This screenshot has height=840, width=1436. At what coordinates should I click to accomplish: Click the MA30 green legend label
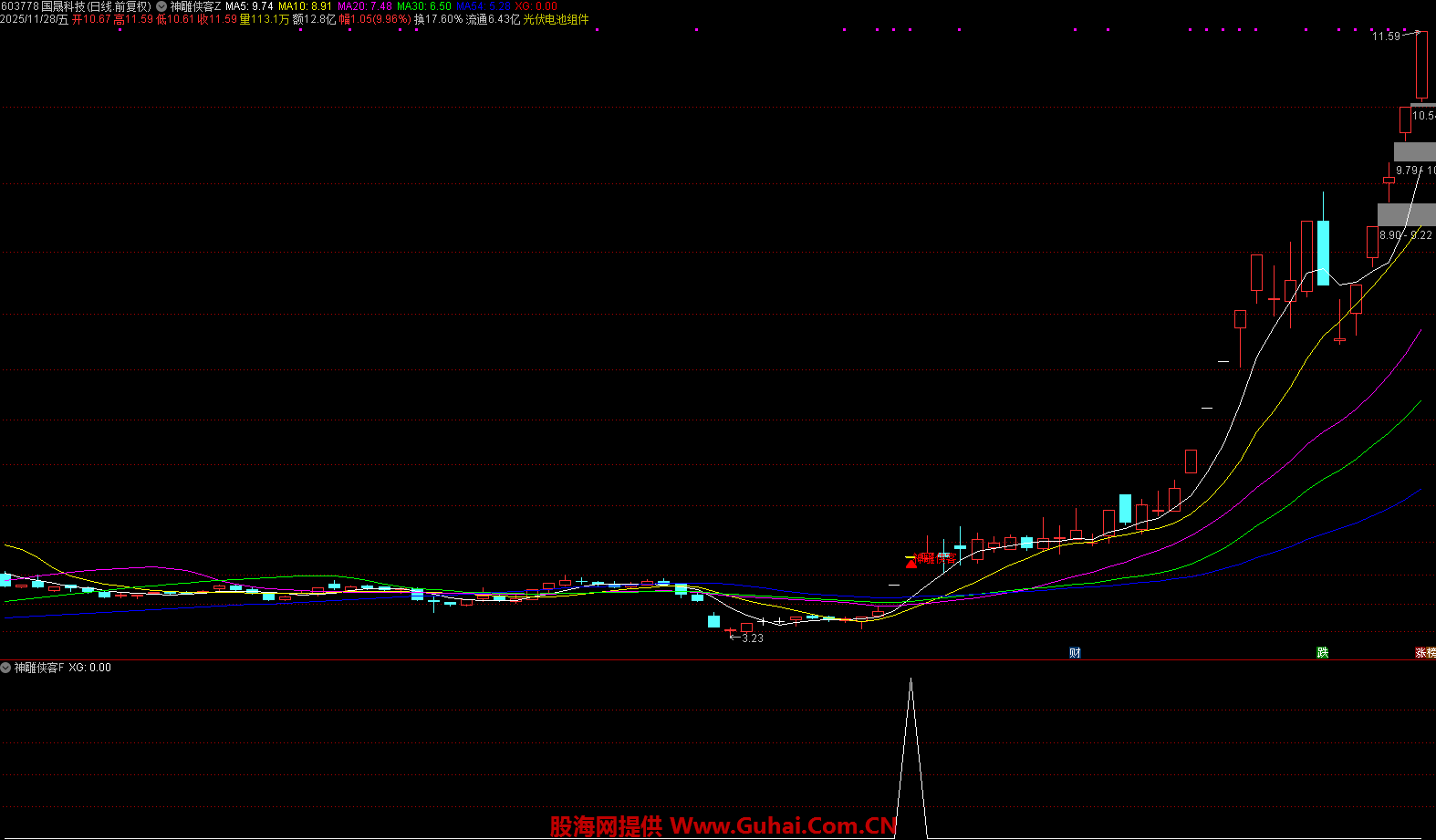tap(423, 6)
